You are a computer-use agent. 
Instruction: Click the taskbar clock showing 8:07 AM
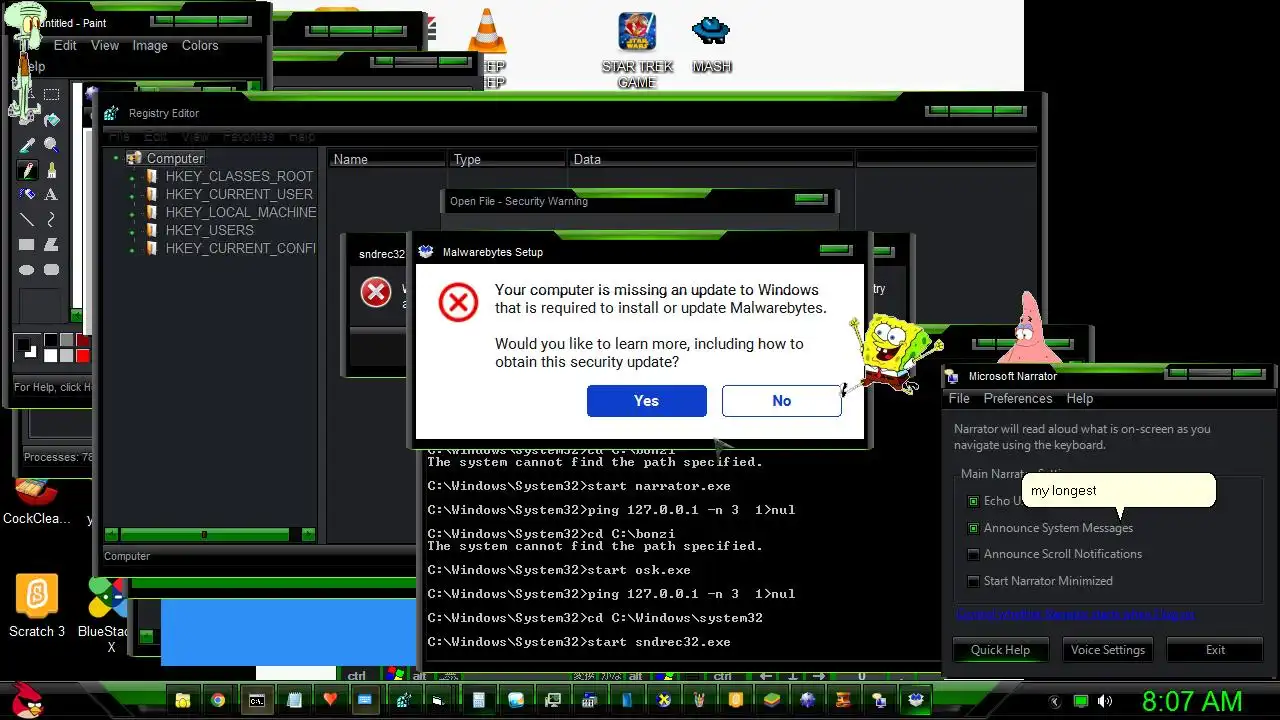tap(1192, 701)
